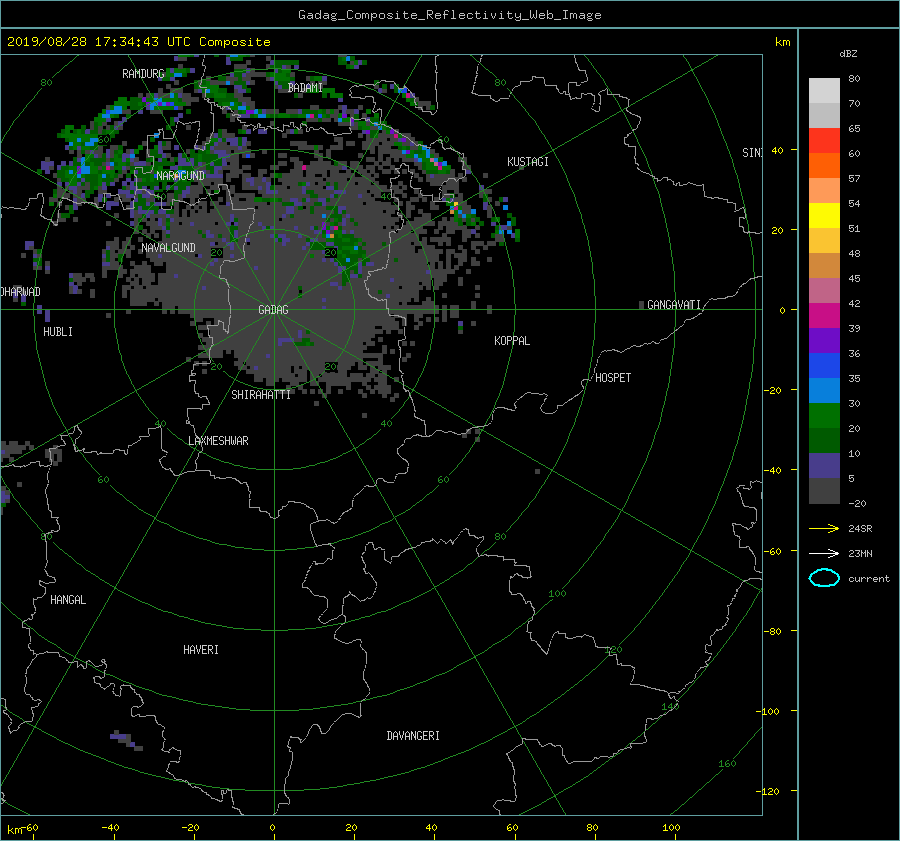Click the km unit label at top right
This screenshot has width=900, height=841.
[x=782, y=42]
